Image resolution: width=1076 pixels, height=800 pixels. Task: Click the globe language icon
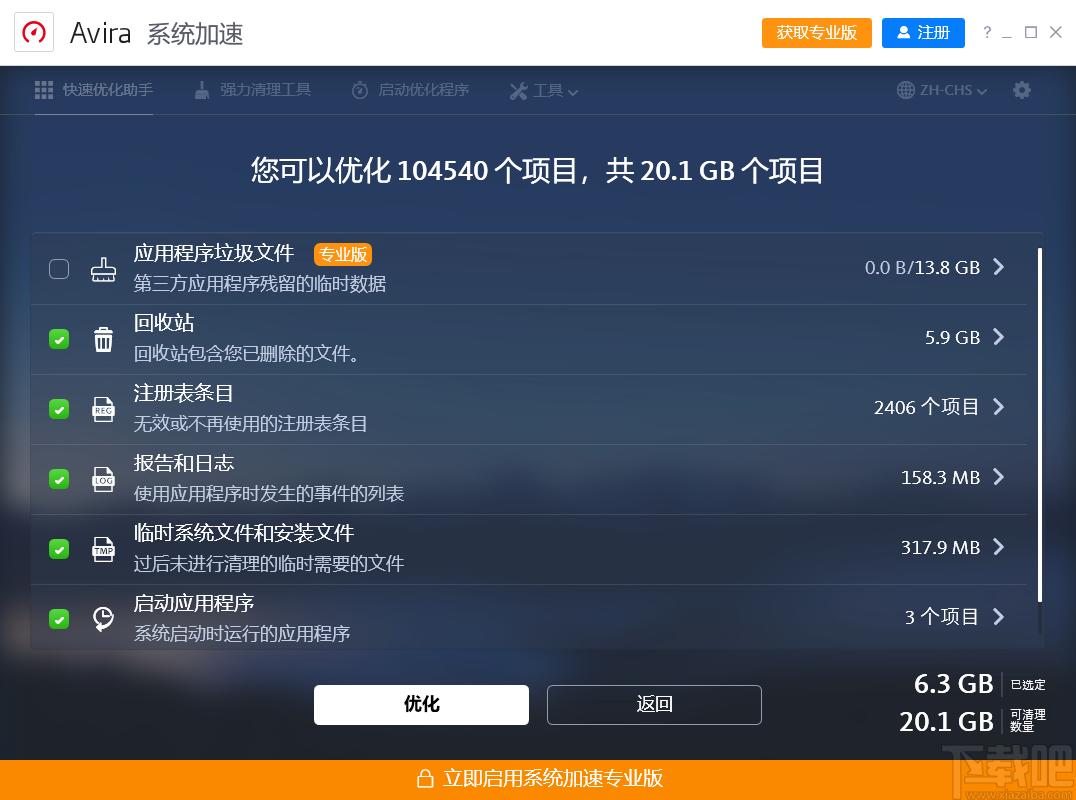click(905, 90)
